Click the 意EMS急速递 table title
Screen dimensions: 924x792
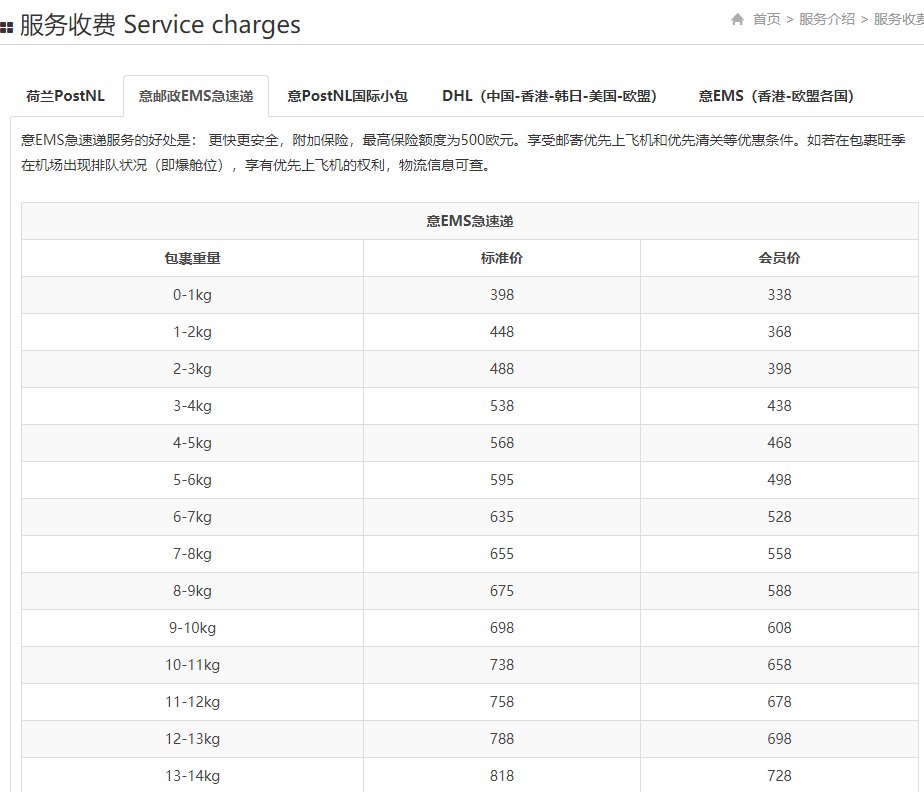pos(470,221)
